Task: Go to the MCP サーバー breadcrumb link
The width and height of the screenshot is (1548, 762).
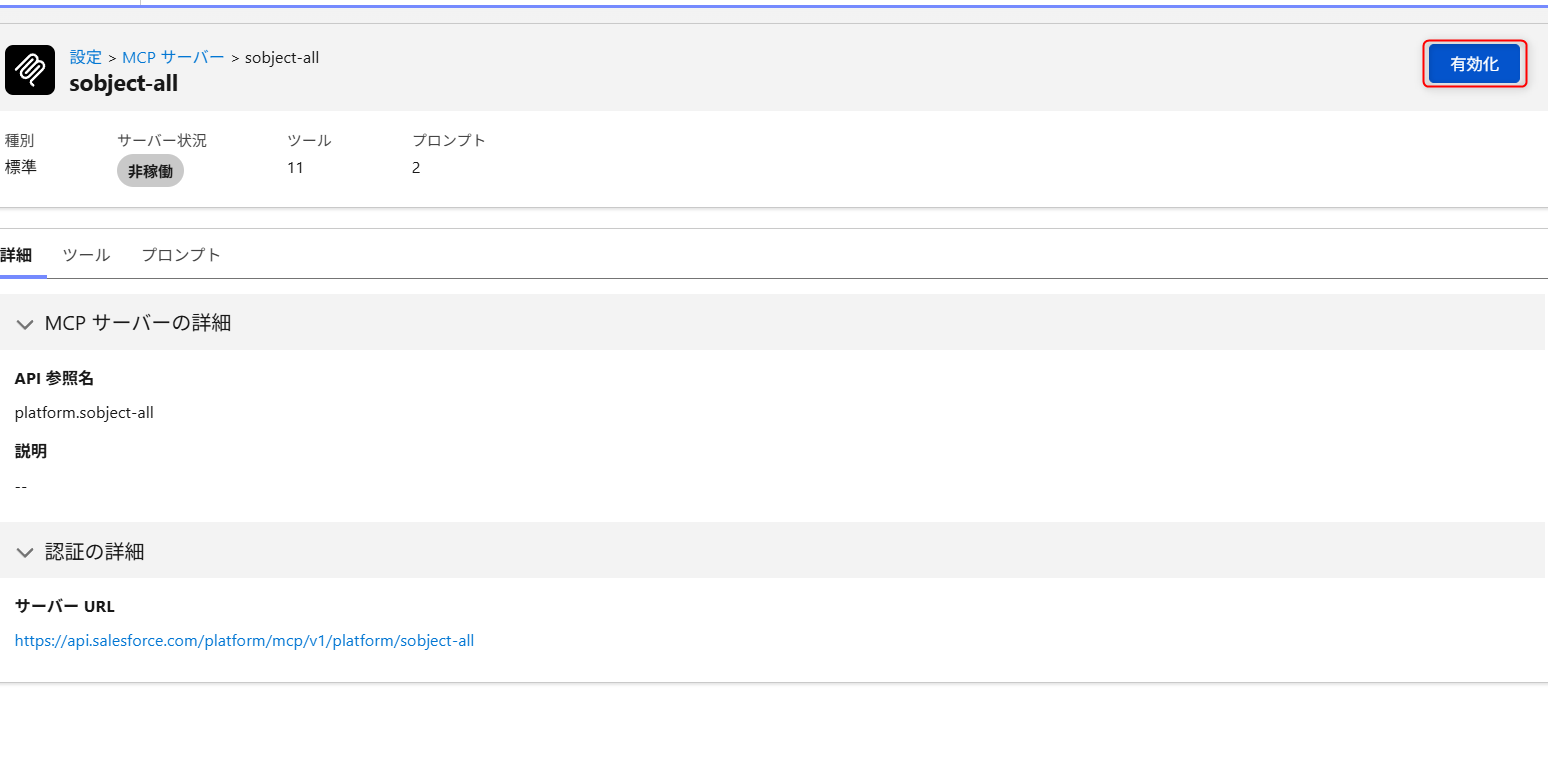Action: pos(173,57)
